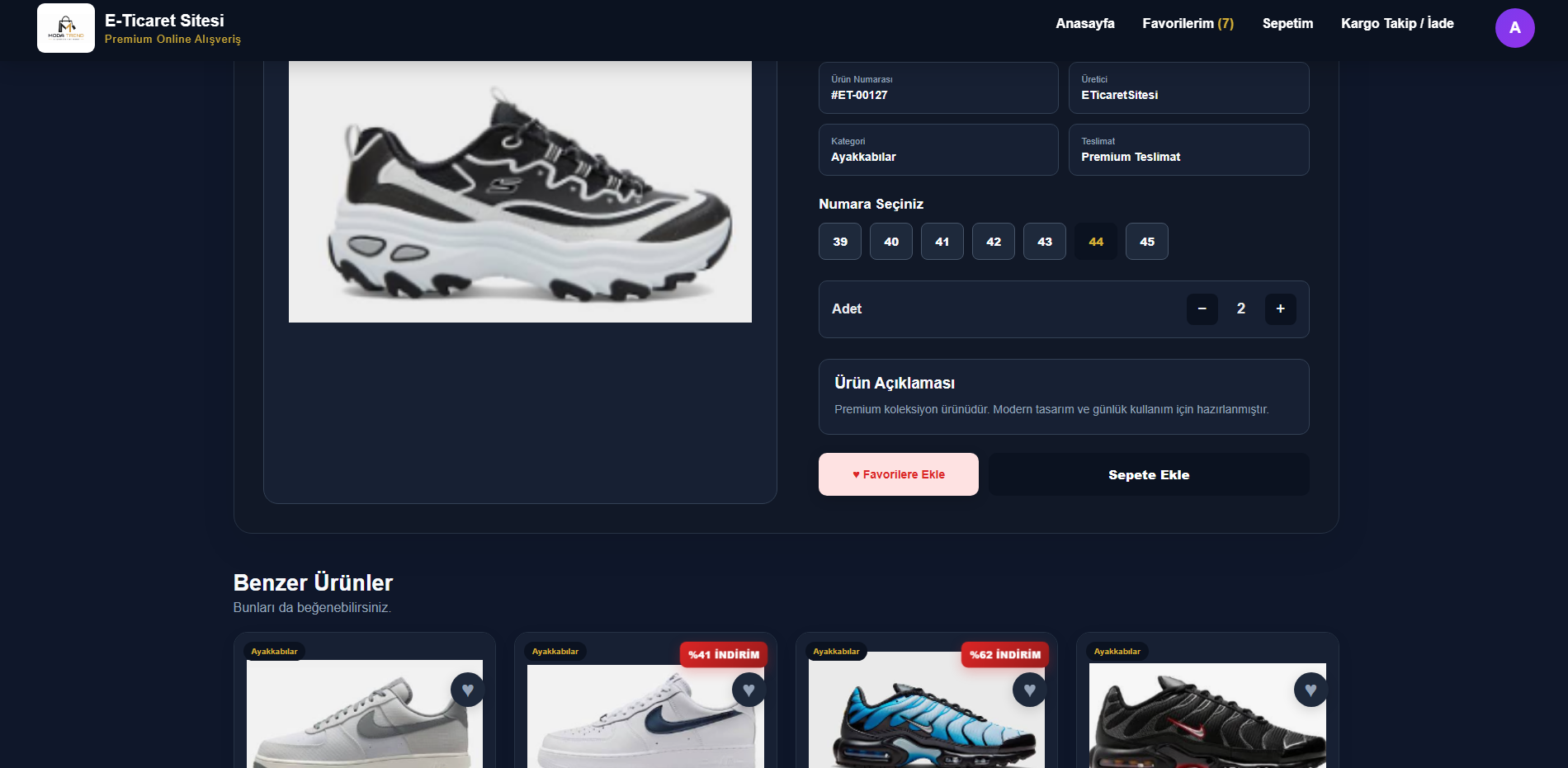Click Sepete Ekle button

(x=1149, y=474)
